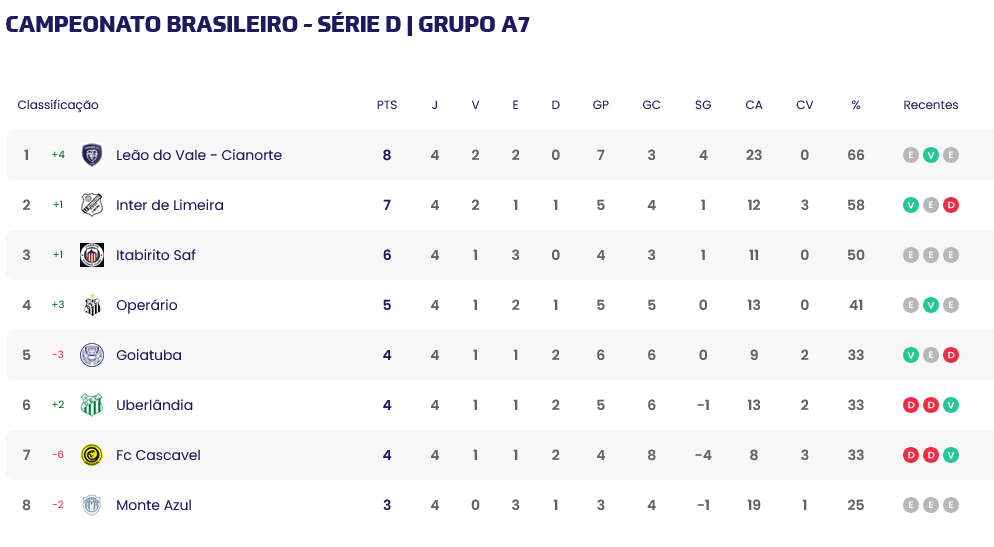The image size is (994, 547).
Task: Open the Leão do Vale - Cianorte team link
Action: click(199, 155)
